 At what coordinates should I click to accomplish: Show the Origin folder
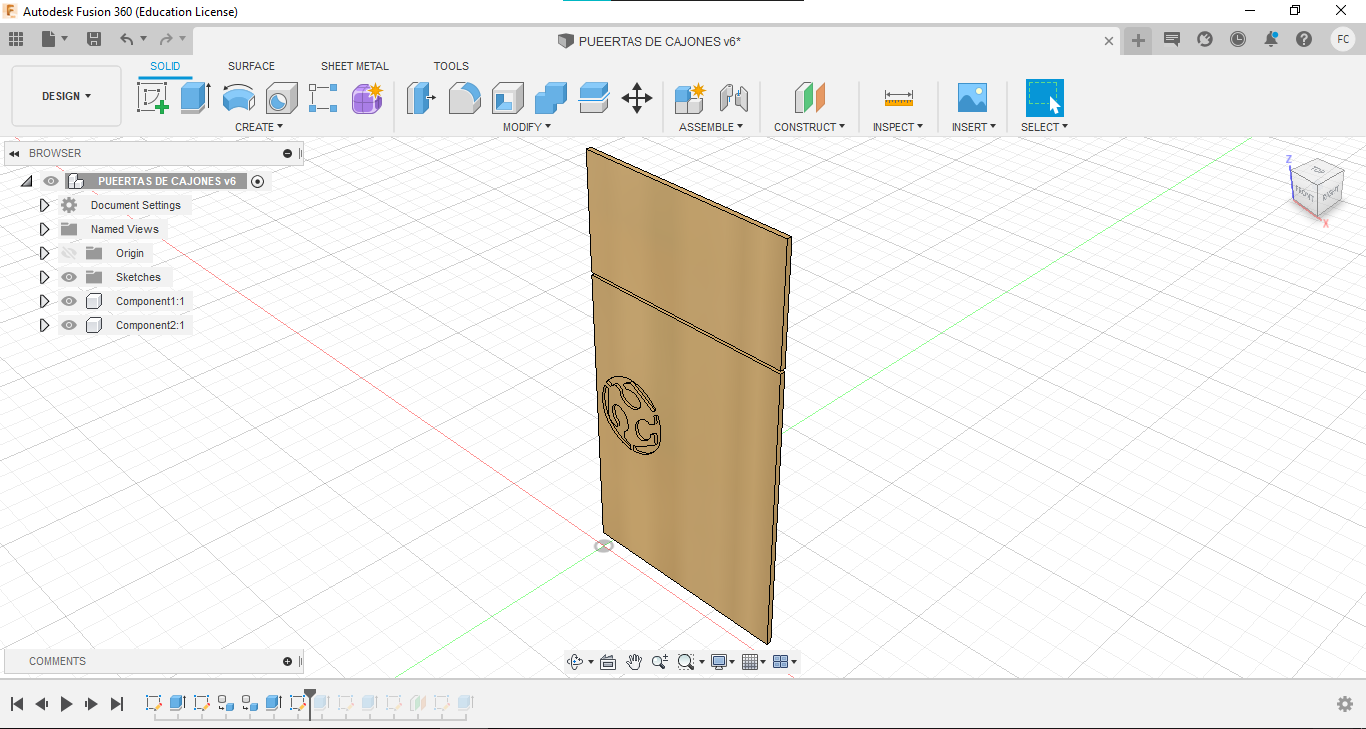(69, 253)
